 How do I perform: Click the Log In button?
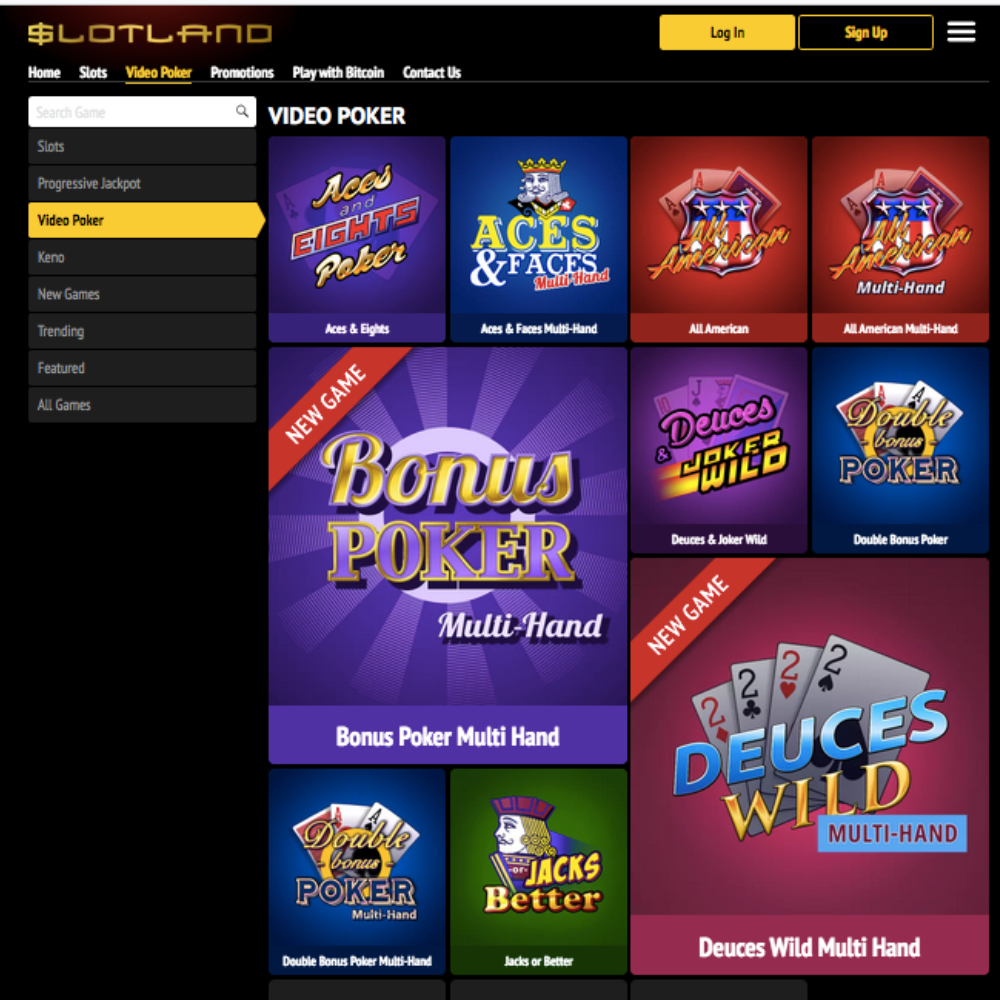point(727,33)
